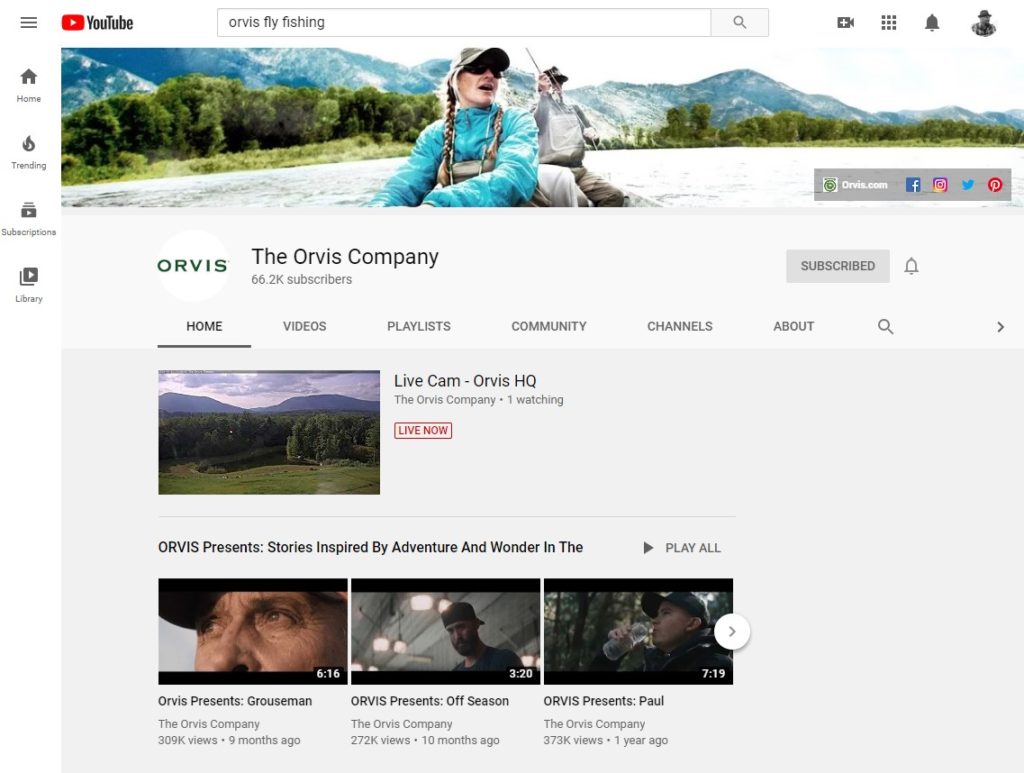Show more tabs with the right chevron
This screenshot has width=1024, height=773.
point(1000,326)
